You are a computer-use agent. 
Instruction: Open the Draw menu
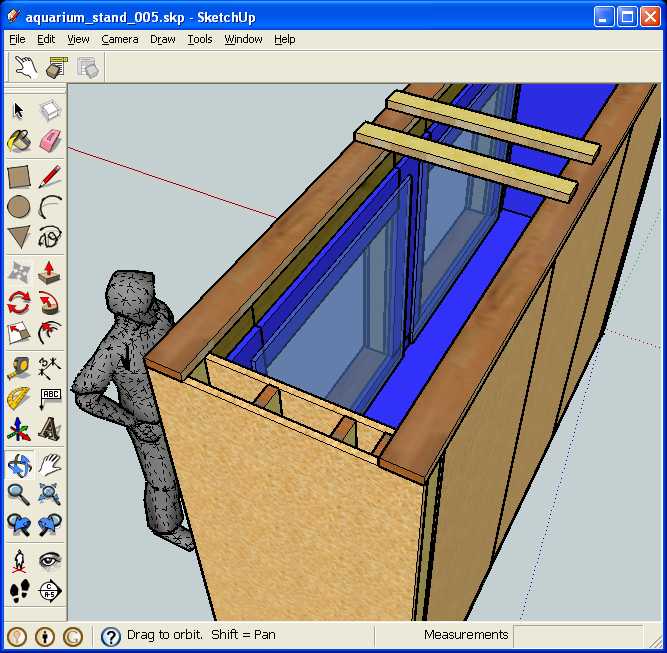162,39
